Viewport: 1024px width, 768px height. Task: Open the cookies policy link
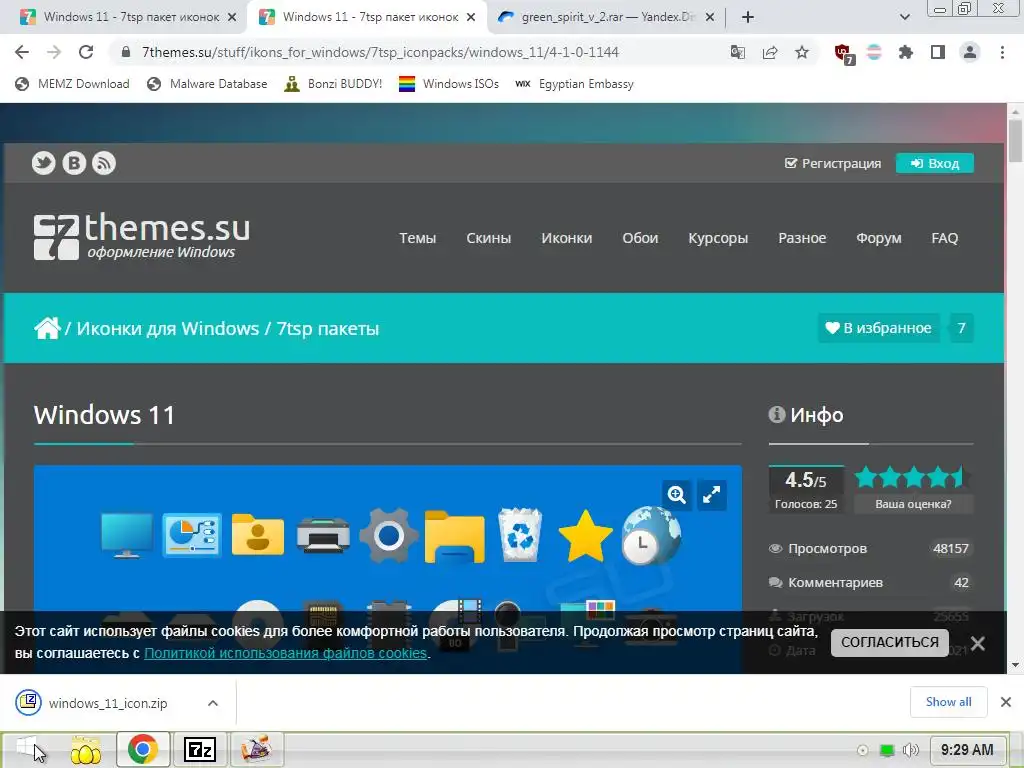[285, 653]
